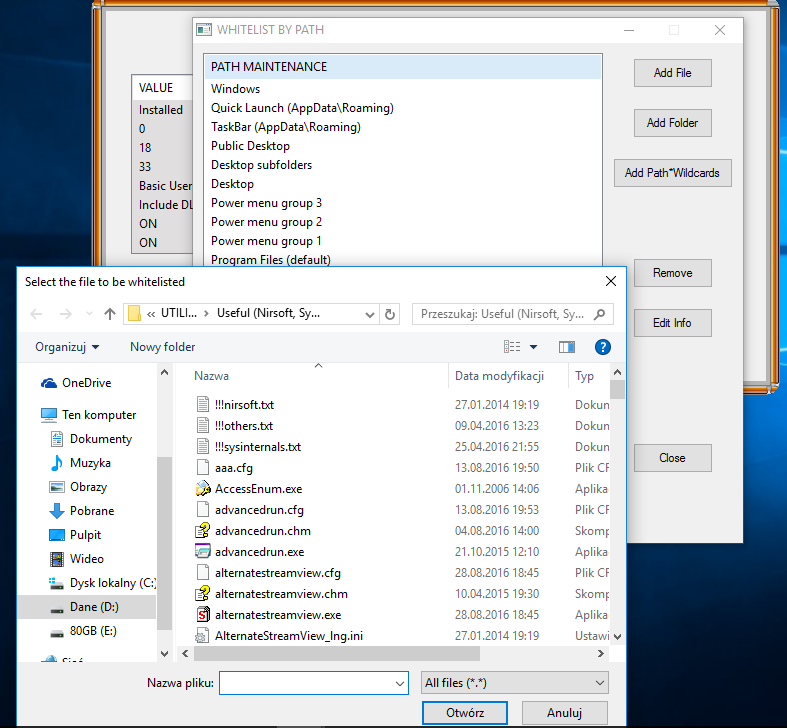Click Nowy folder in the toolbar
This screenshot has width=787, height=728.
click(162, 347)
